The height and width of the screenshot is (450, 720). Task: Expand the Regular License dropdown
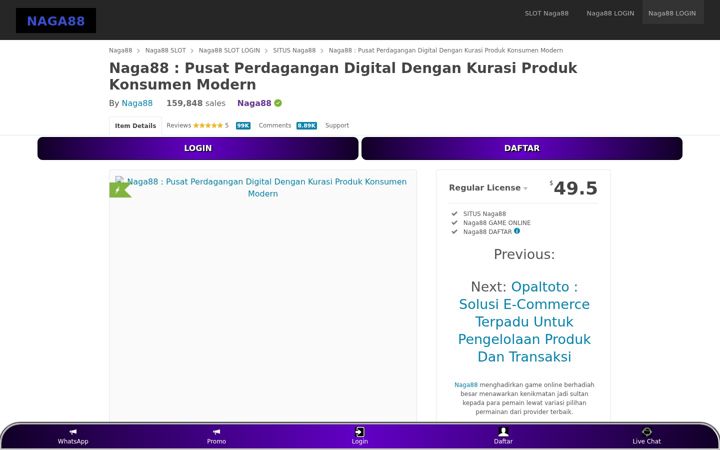(x=488, y=188)
